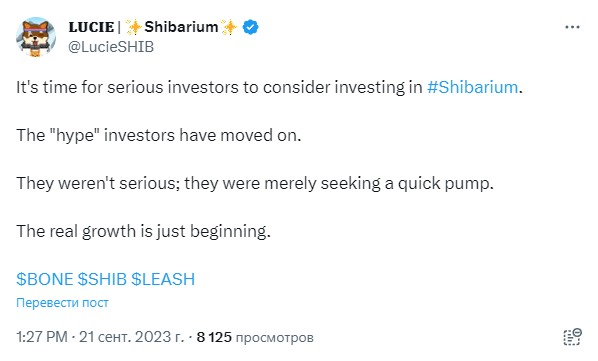Click Перевести пост to translate
598x361 pixels.
62,303
